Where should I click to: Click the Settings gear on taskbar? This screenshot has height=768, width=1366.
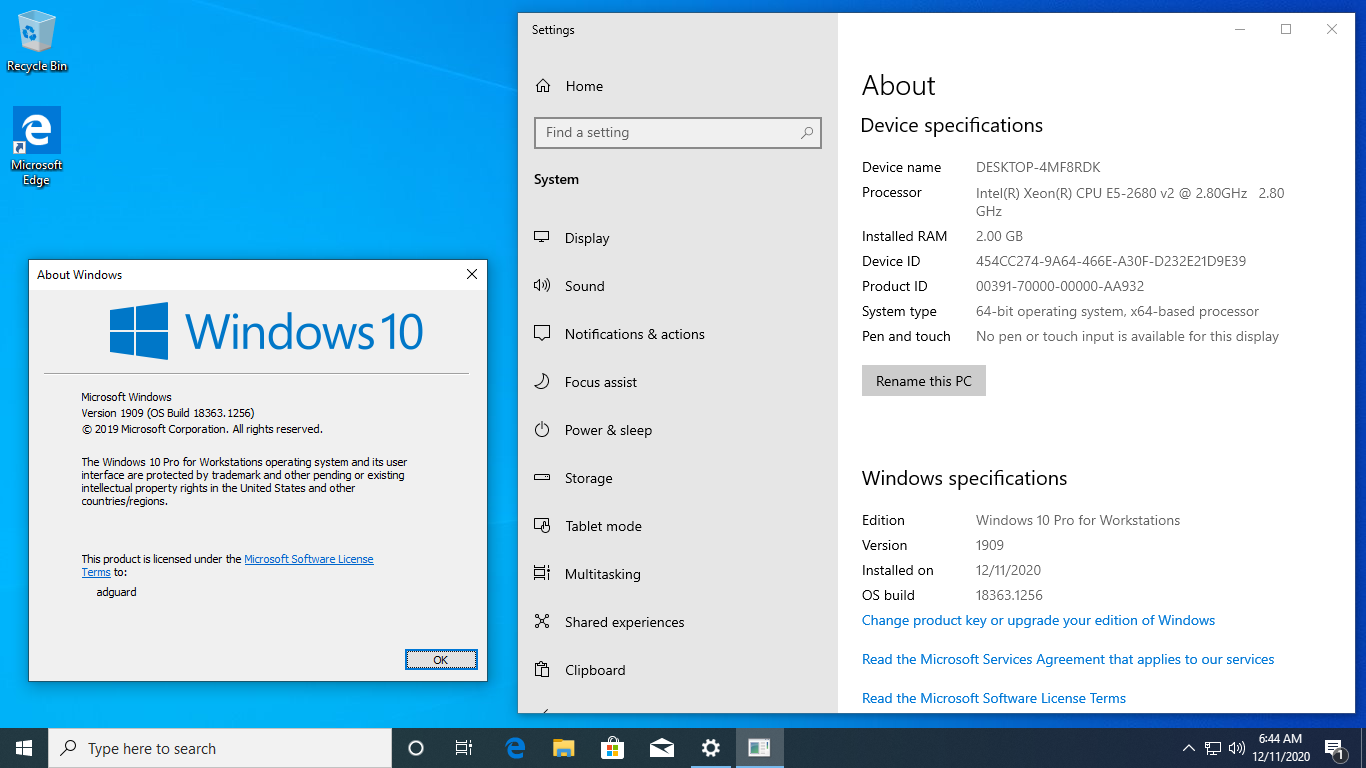[x=711, y=748]
